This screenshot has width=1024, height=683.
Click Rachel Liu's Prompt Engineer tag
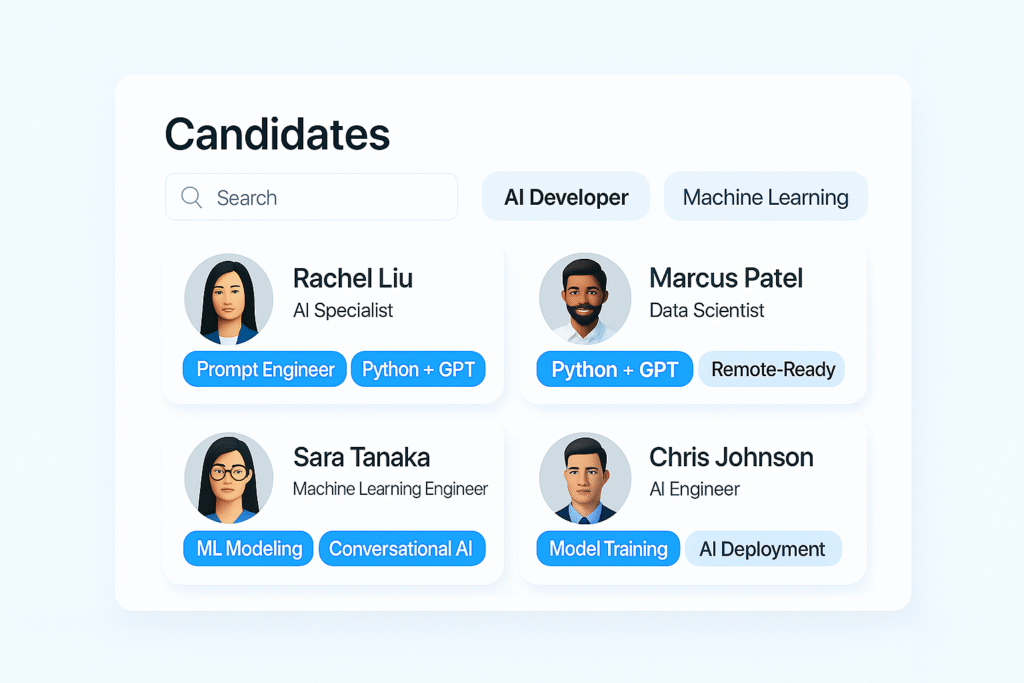coord(264,370)
